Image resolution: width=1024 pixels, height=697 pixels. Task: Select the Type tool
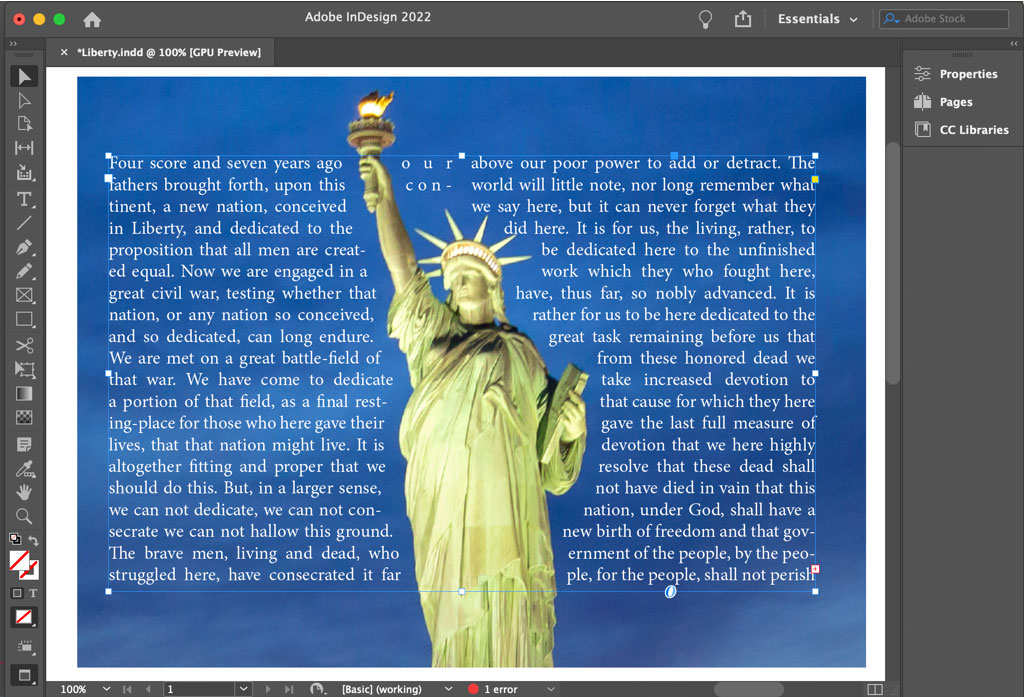[x=24, y=199]
